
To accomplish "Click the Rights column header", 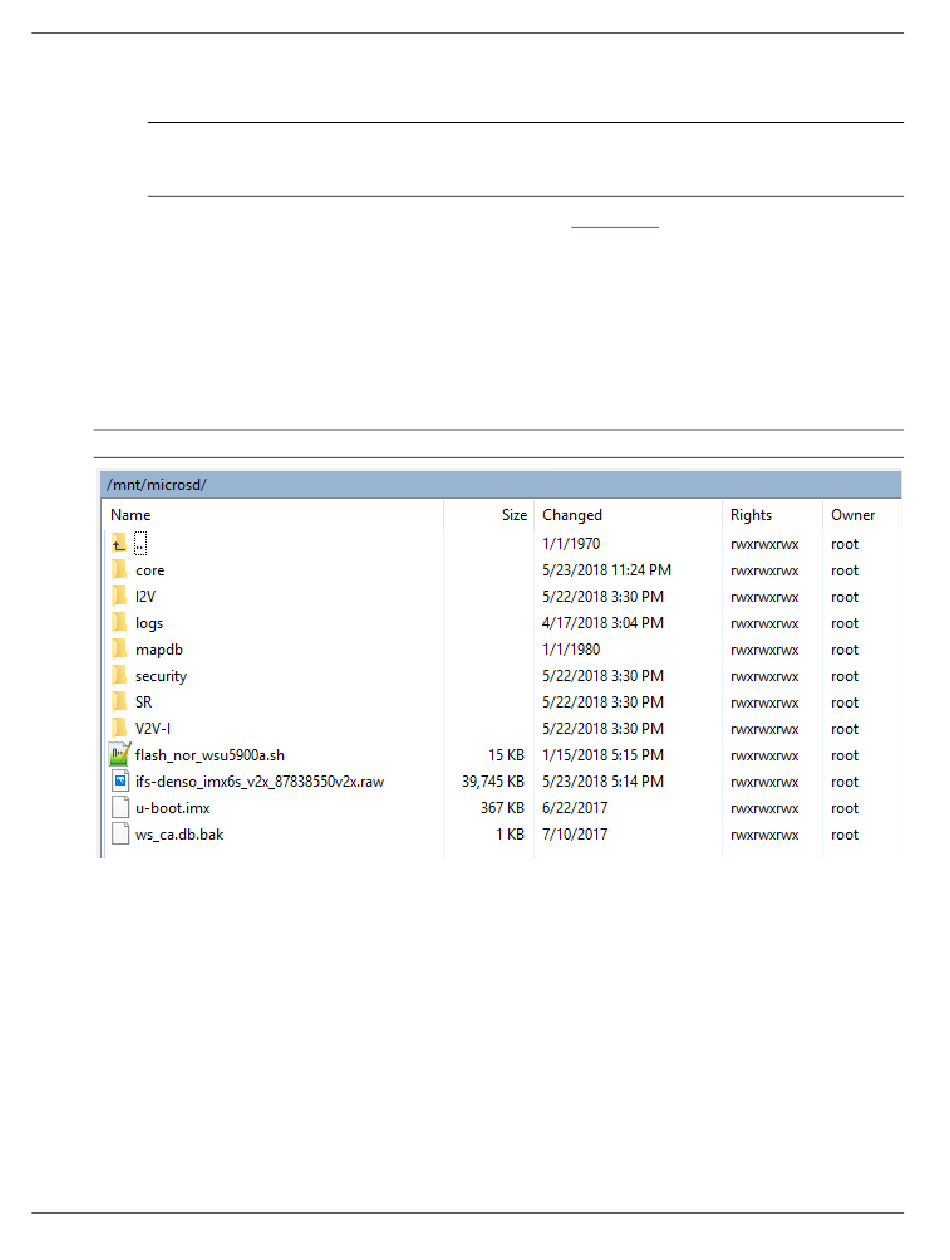I will [x=751, y=515].
